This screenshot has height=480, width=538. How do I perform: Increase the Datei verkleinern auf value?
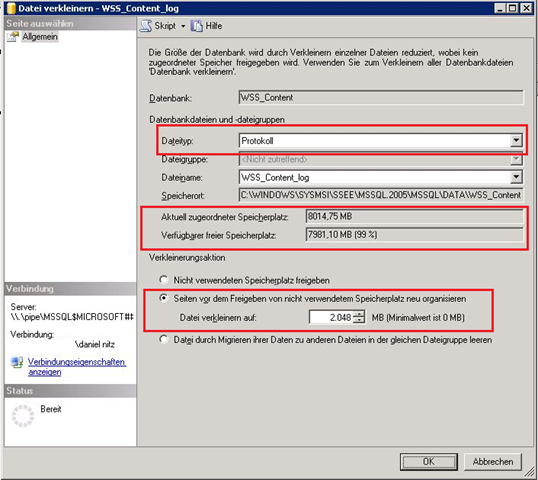[359, 314]
